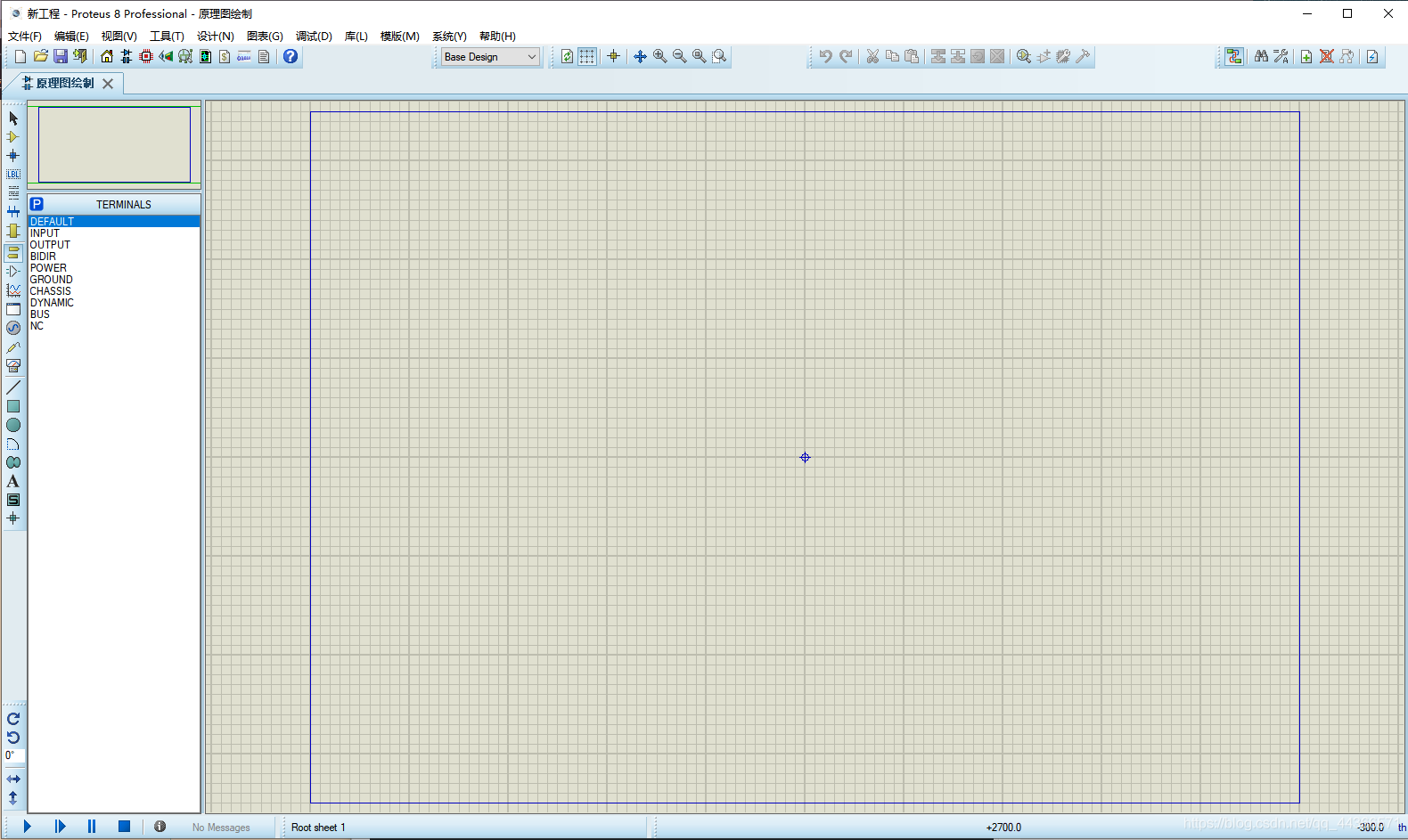This screenshot has height=840, width=1408.
Task: Switch to the 原理图绘制 tab
Action: (x=64, y=83)
